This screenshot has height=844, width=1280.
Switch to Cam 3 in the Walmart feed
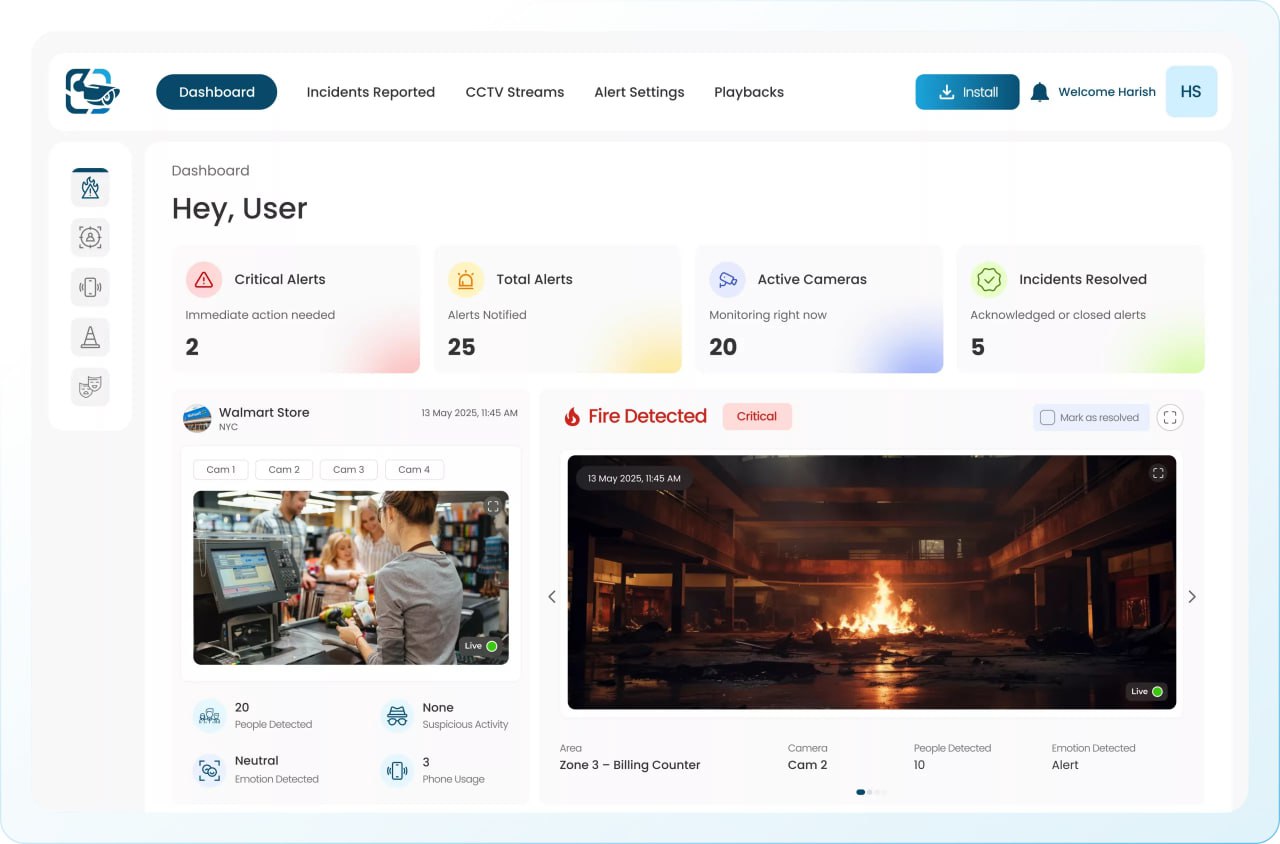(x=348, y=469)
